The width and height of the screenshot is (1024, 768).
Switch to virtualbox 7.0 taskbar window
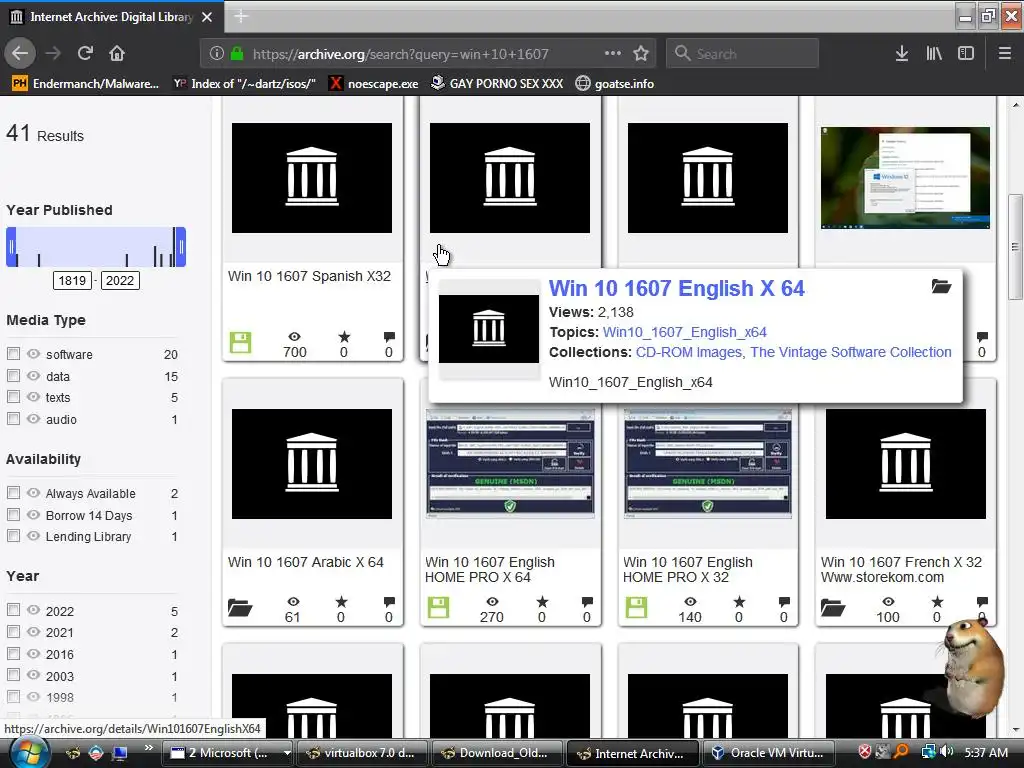tap(360, 753)
